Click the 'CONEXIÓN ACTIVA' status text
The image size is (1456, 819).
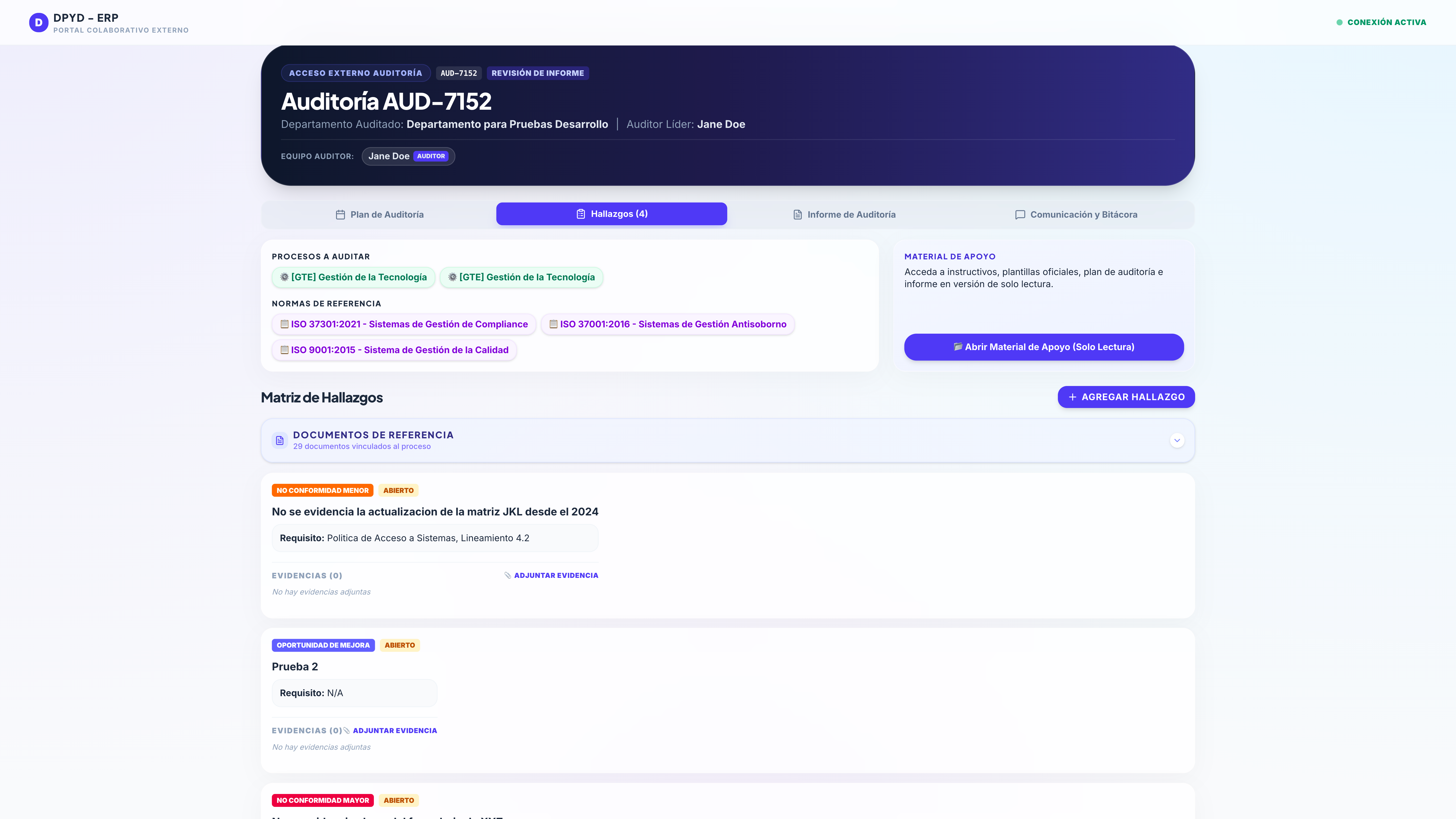(x=1386, y=22)
